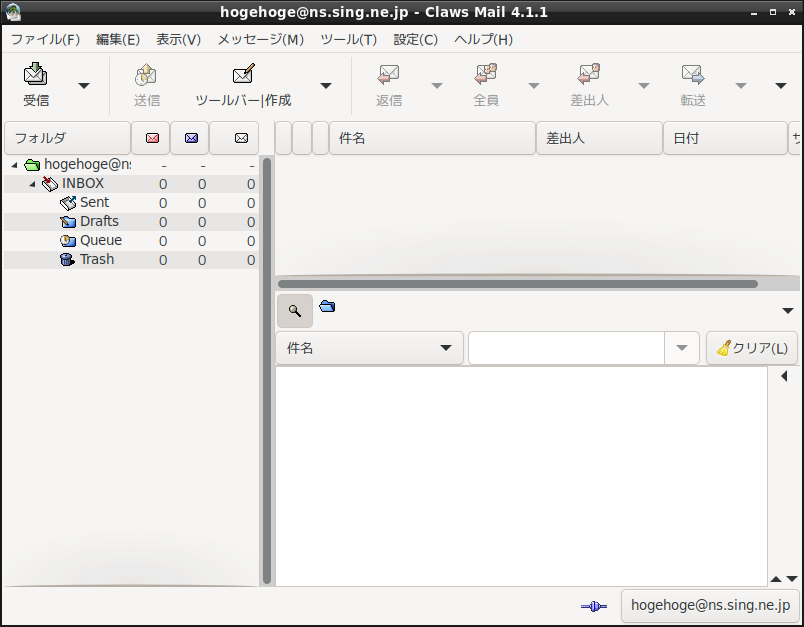The image size is (804, 627).
Task: Click the Trash folder icon
Action: pyautogui.click(x=67, y=259)
